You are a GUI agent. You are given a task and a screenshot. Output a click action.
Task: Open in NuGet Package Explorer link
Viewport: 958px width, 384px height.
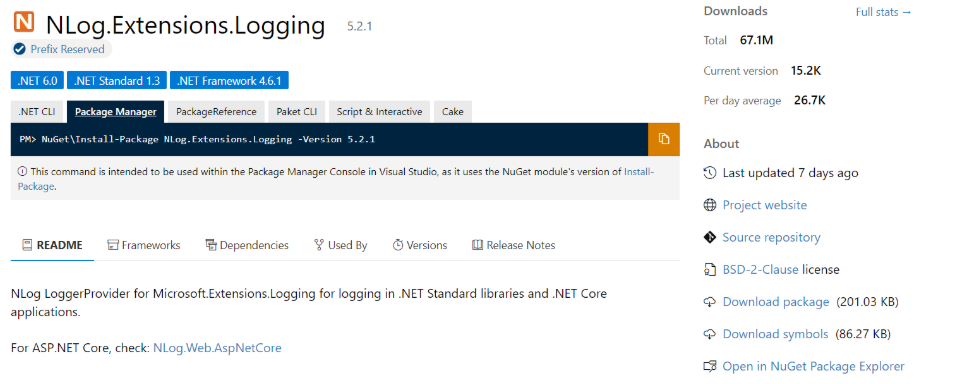click(x=813, y=366)
